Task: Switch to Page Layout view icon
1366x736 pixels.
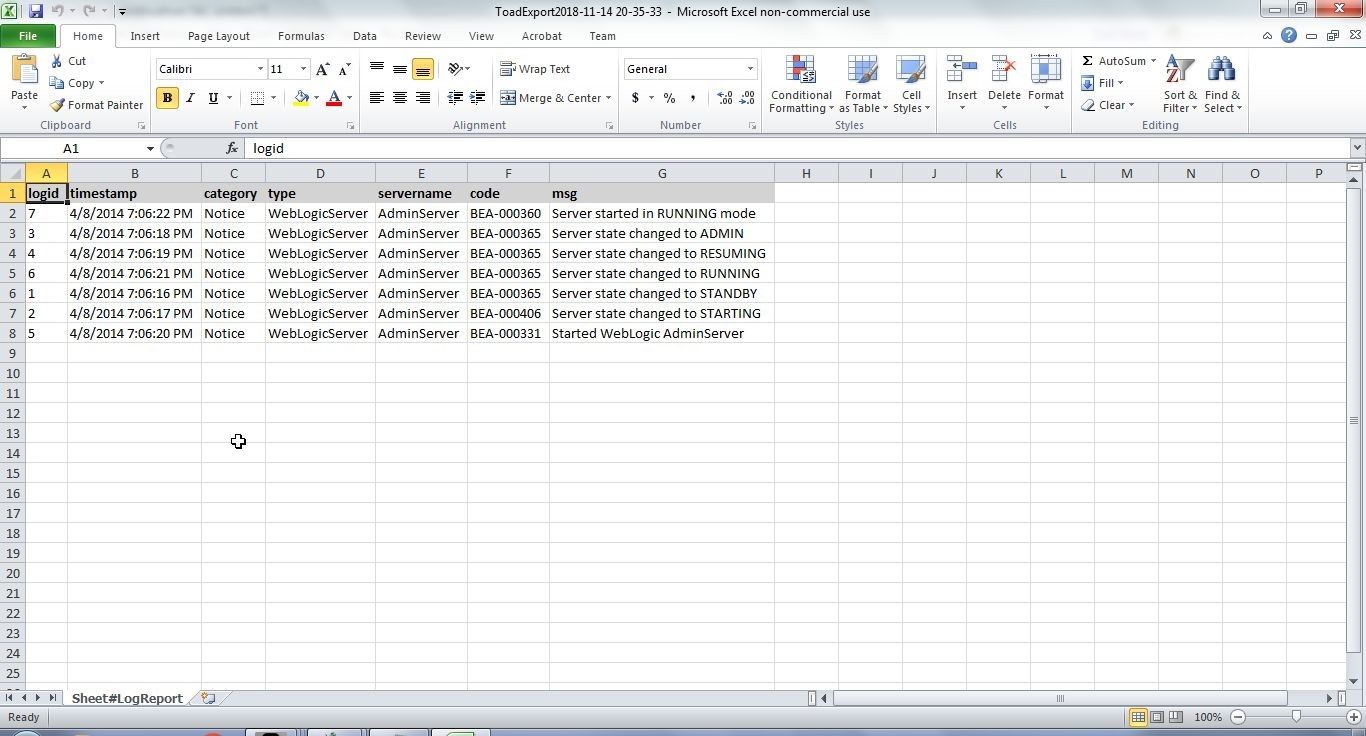Action: pyautogui.click(x=1157, y=716)
